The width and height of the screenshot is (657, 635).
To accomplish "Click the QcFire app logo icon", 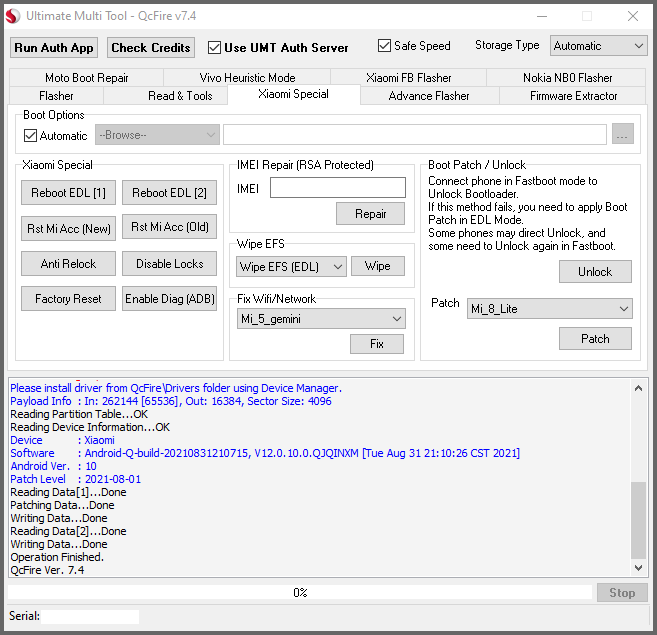I will (12, 16).
